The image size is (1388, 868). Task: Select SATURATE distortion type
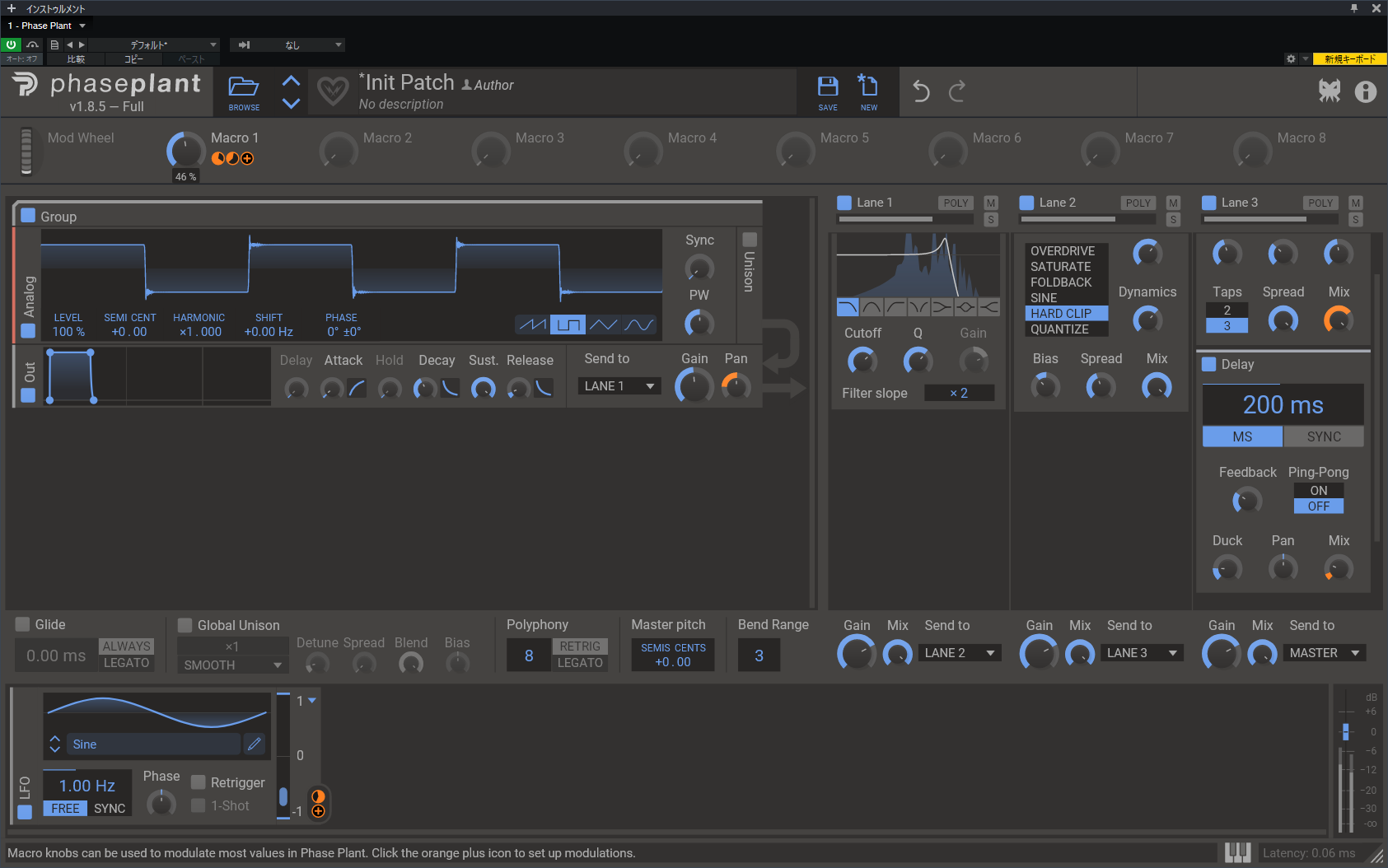[1067, 267]
